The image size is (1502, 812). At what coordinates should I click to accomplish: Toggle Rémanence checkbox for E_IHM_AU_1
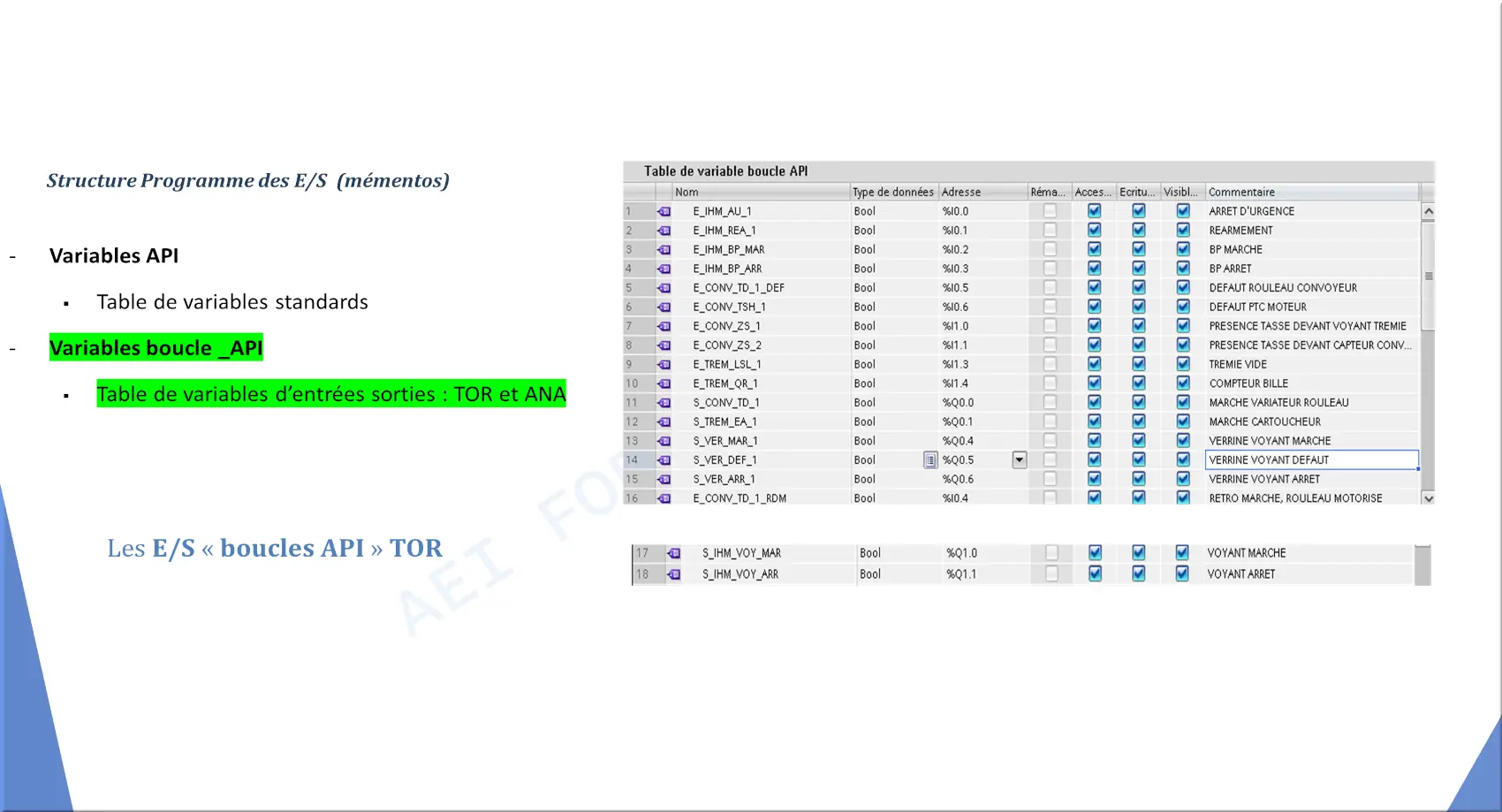(1050, 211)
